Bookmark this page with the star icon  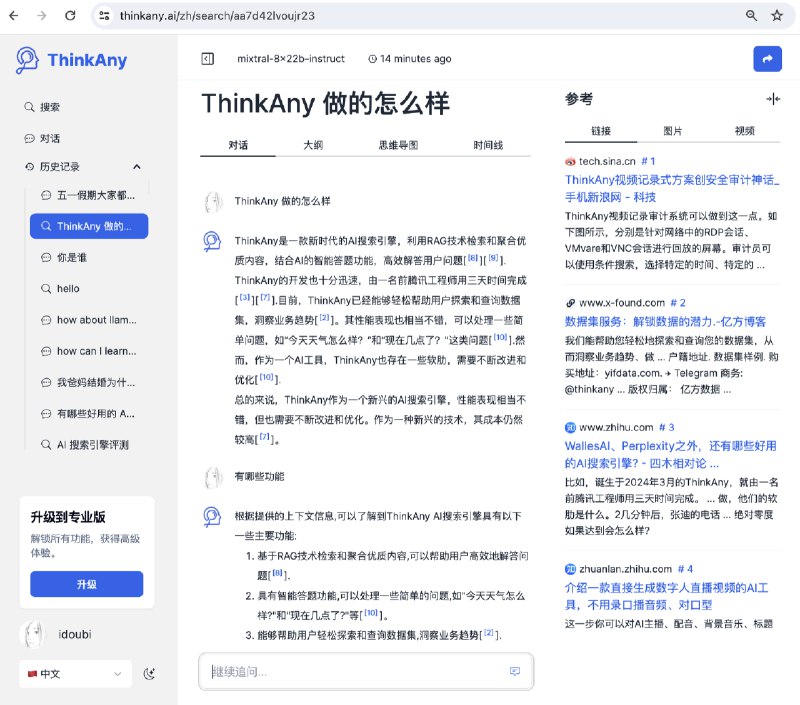777,16
